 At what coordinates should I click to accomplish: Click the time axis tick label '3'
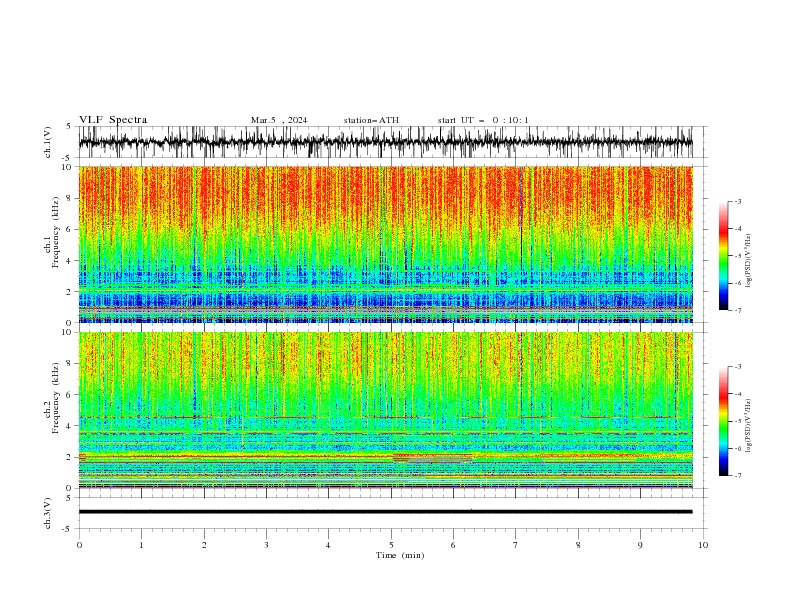pyautogui.click(x=266, y=545)
